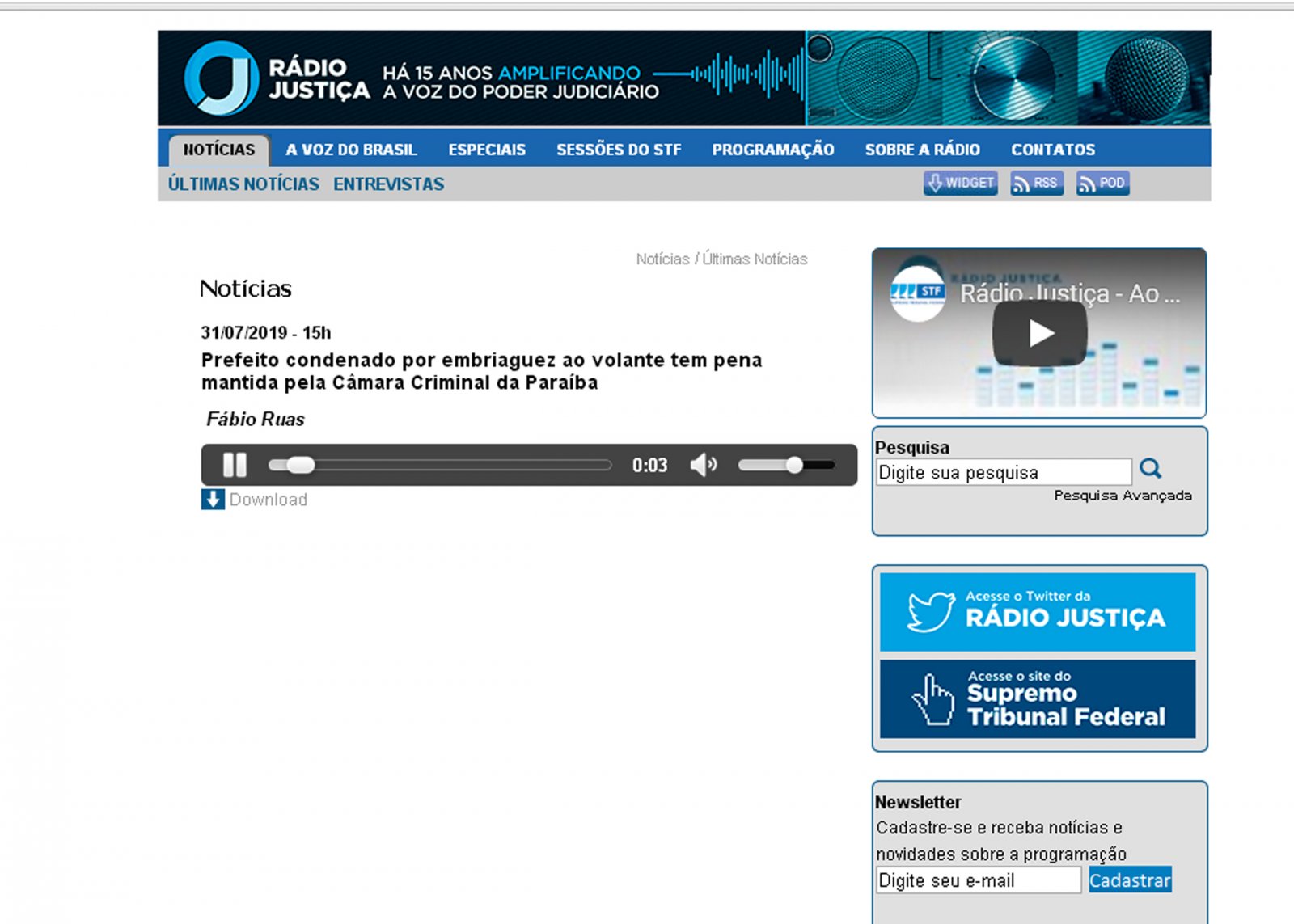Play the Rádio Justiça YouTube video
The image size is (1294, 924).
(1039, 333)
